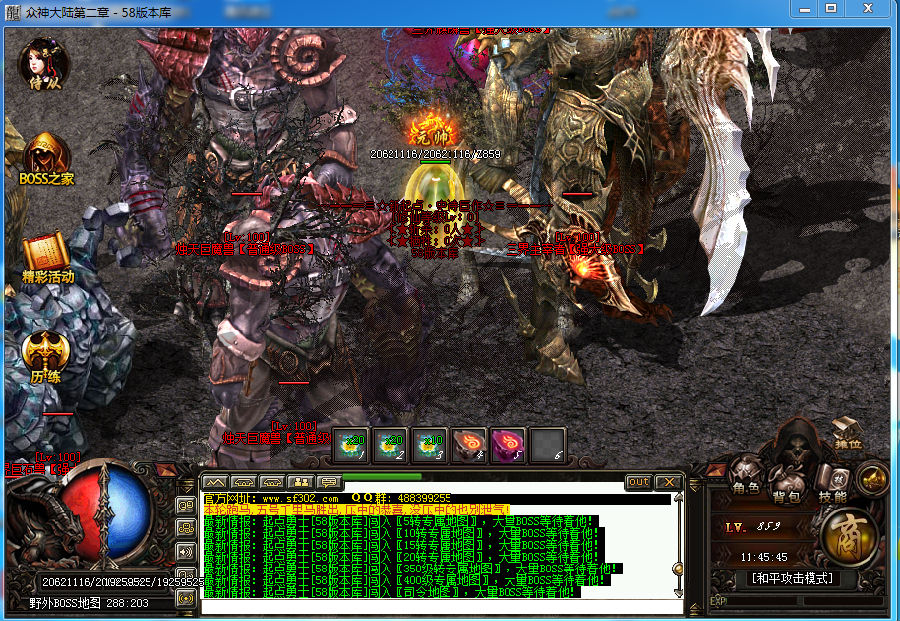
Task: Click the chat line mentioning 10转专属地图
Action: pyautogui.click(x=401, y=533)
